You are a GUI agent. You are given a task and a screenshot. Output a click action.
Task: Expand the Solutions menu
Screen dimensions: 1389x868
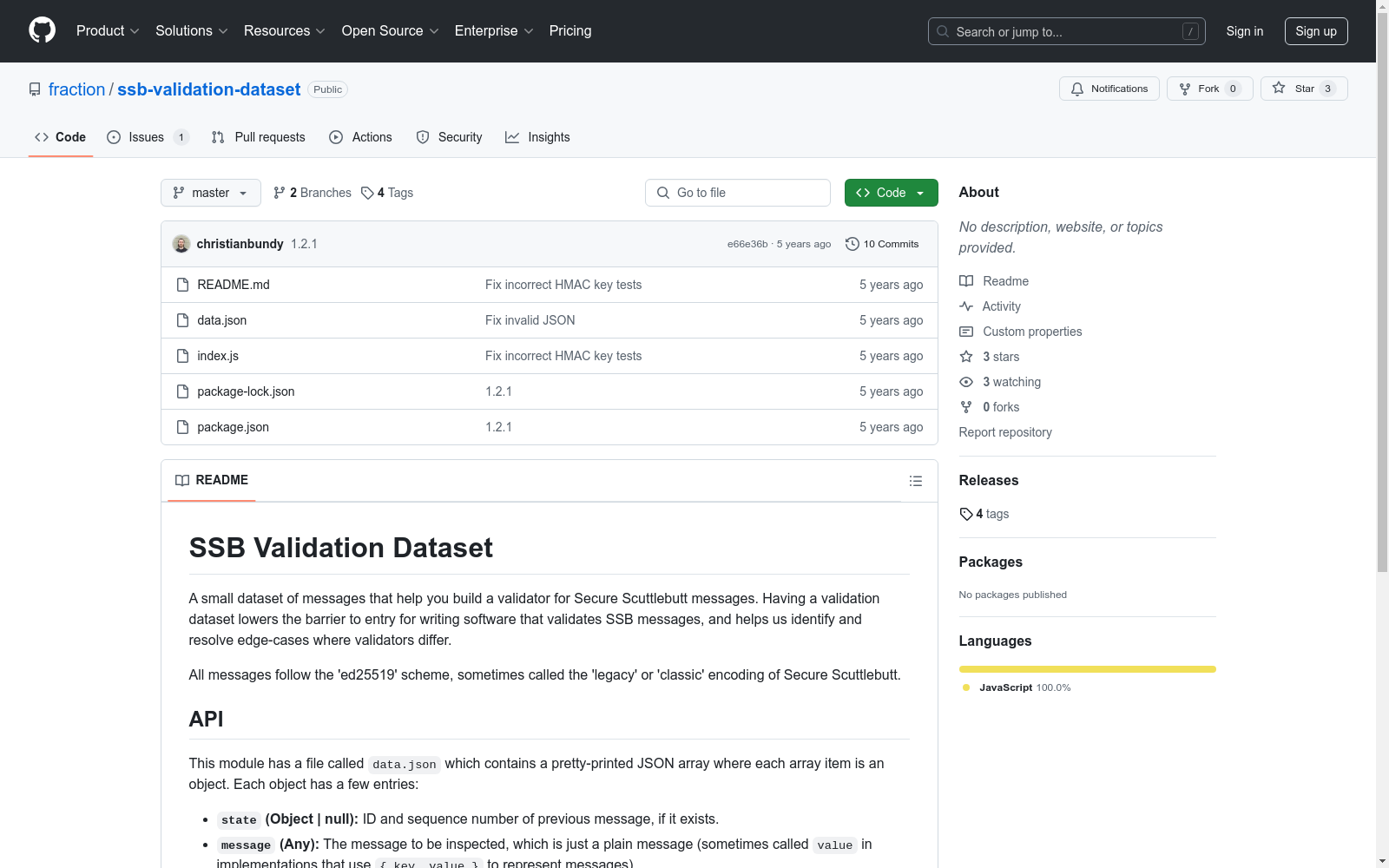pos(192,30)
